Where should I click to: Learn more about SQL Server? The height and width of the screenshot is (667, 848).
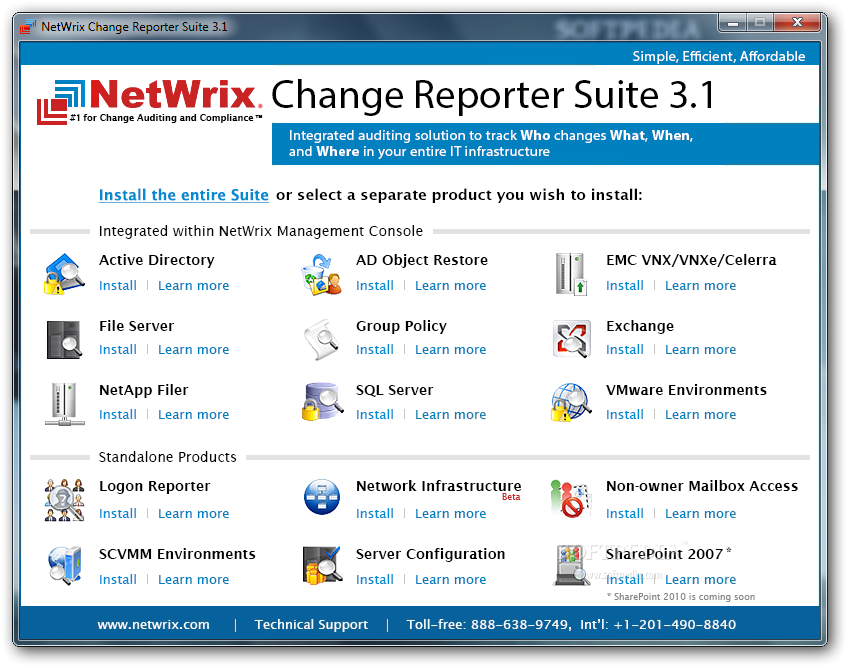coord(450,414)
